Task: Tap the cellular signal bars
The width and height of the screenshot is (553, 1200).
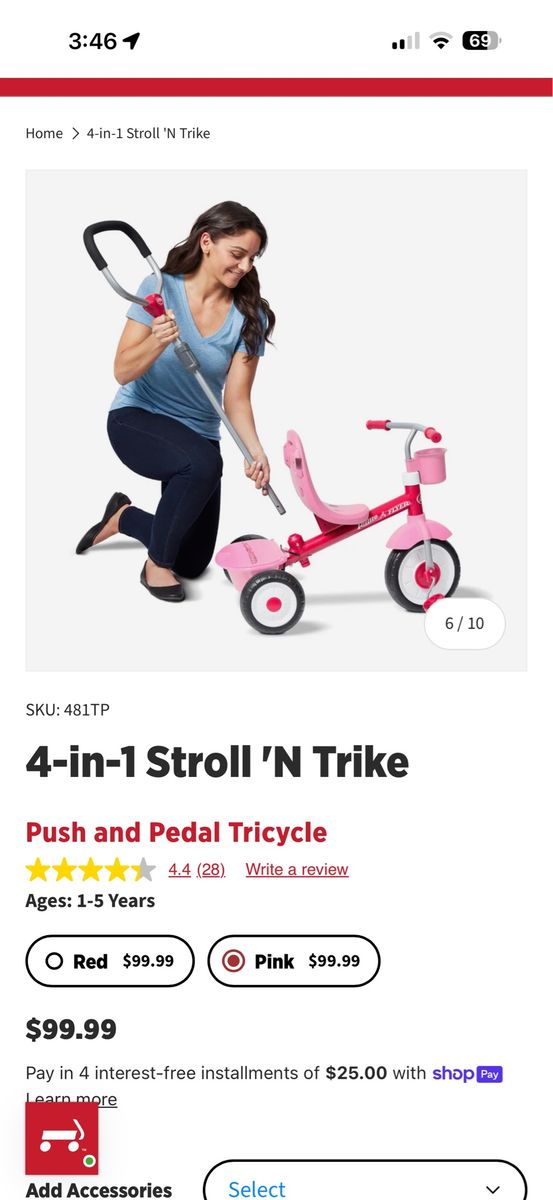Action: (405, 41)
